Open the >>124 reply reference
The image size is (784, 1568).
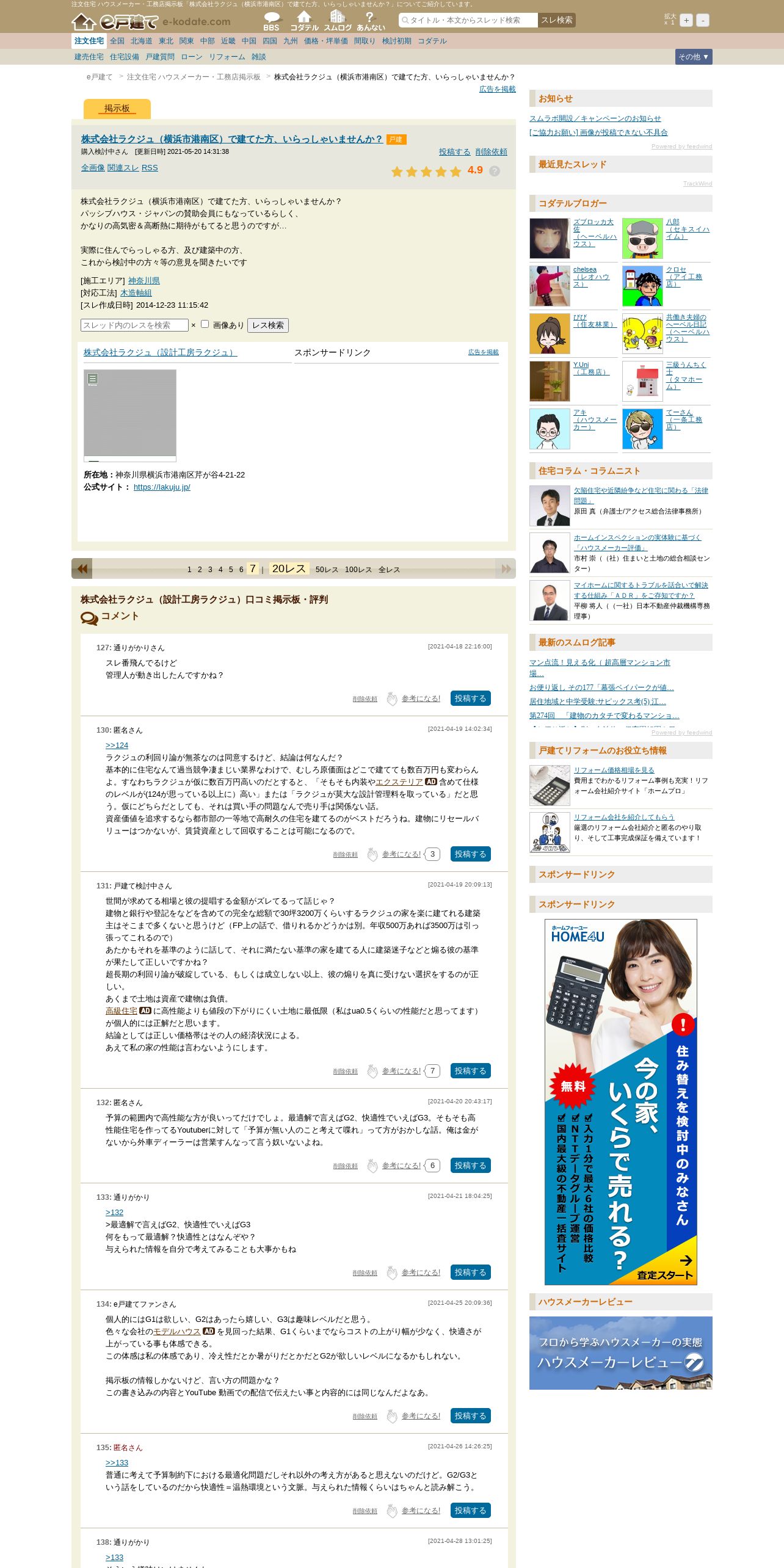pos(117,746)
